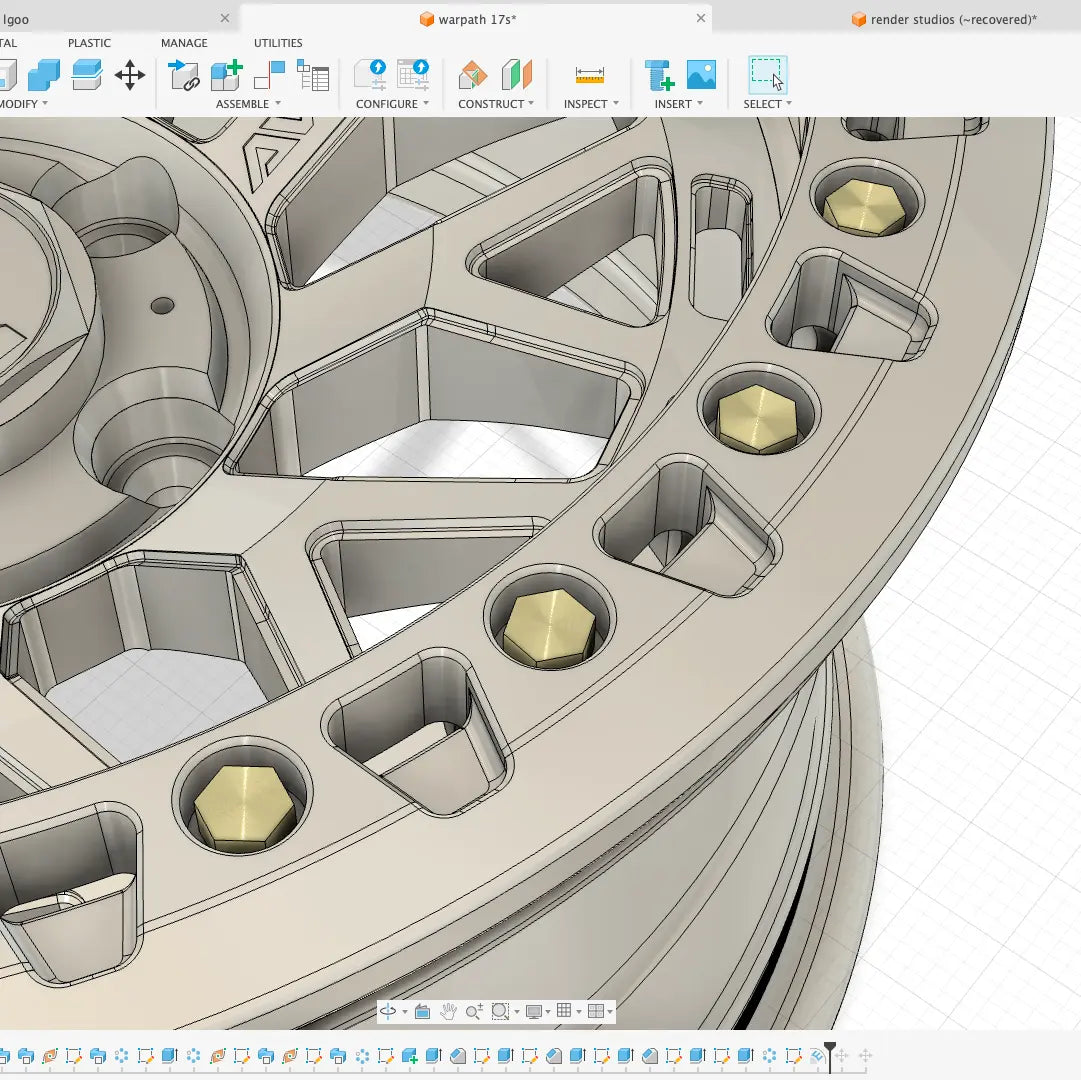Viewport: 1081px width, 1080px height.
Task: Toggle grid visibility from the navigation bar
Action: pos(565,1011)
